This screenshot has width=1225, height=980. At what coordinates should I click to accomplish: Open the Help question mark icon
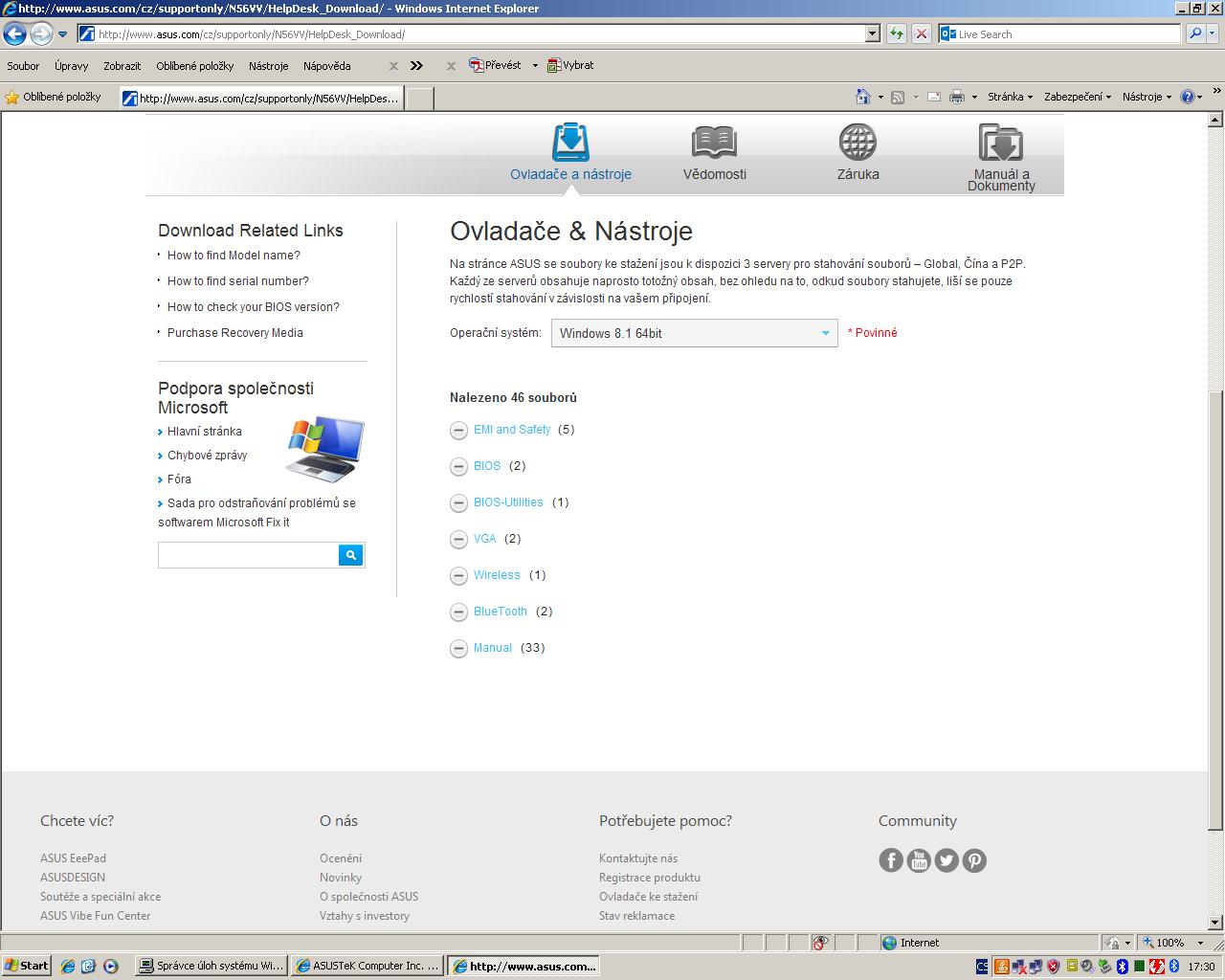coord(1188,97)
